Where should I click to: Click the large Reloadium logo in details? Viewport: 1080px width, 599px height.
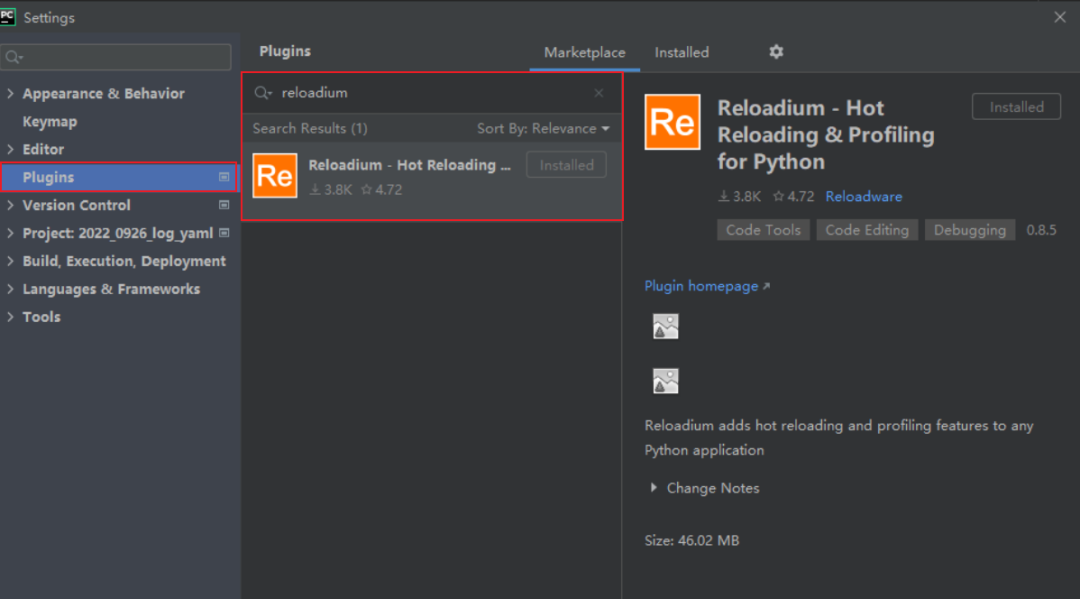tap(672, 122)
